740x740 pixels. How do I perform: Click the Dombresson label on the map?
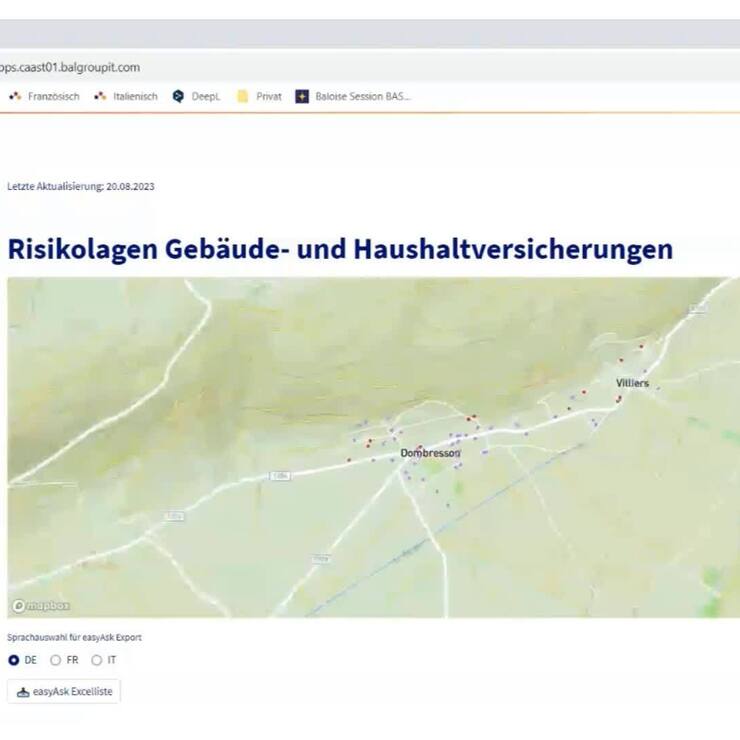point(430,454)
